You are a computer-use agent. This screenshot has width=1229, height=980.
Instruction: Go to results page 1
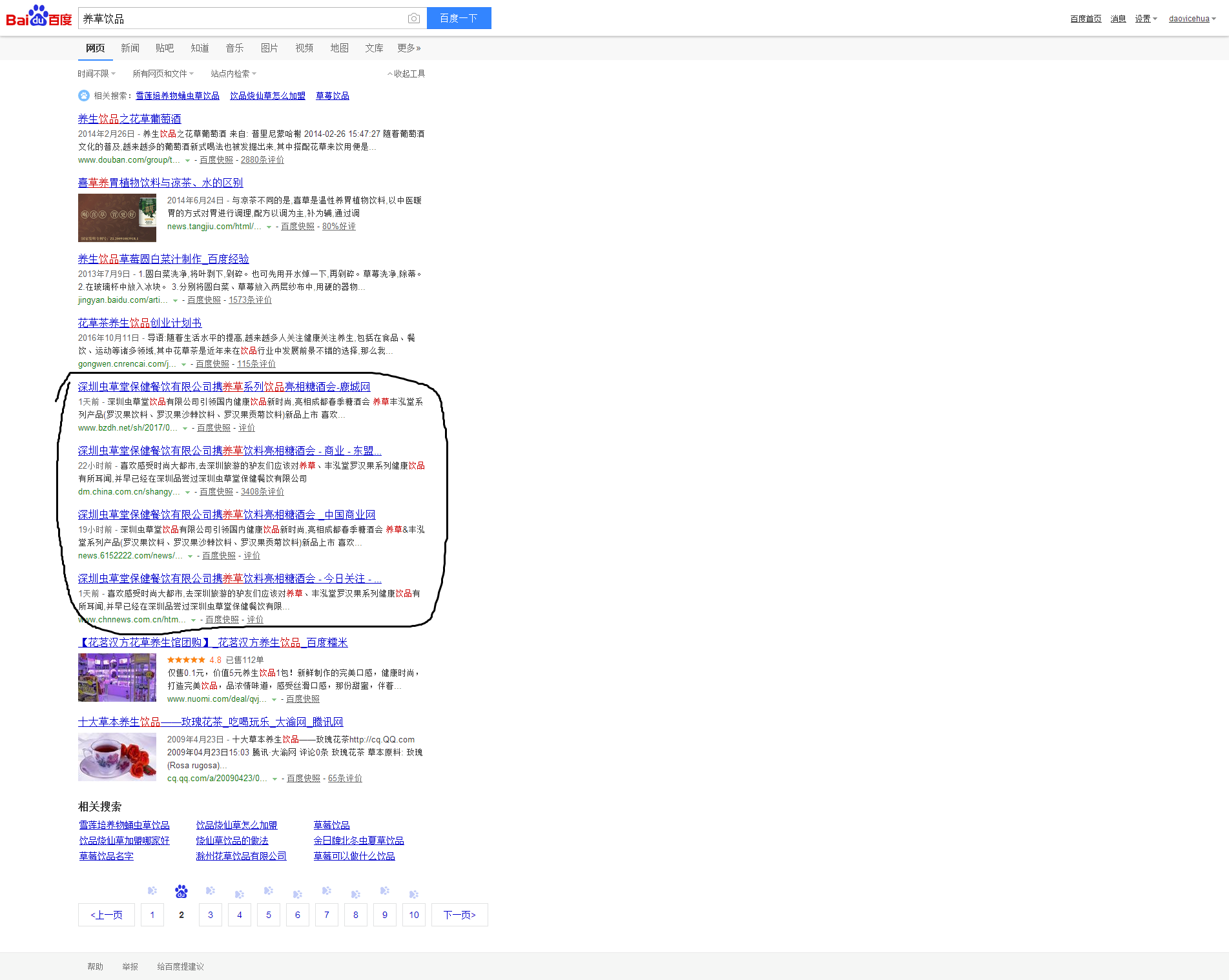[152, 915]
